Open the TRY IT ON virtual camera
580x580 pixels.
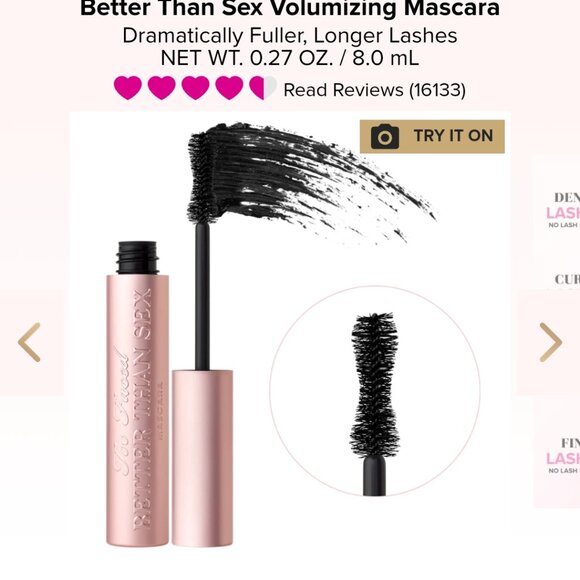pos(432,136)
